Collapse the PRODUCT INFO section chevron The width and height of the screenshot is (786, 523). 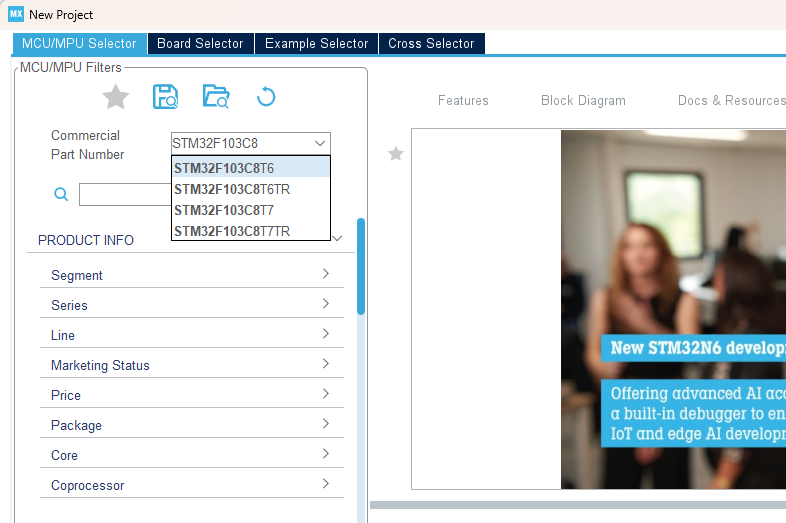click(337, 238)
